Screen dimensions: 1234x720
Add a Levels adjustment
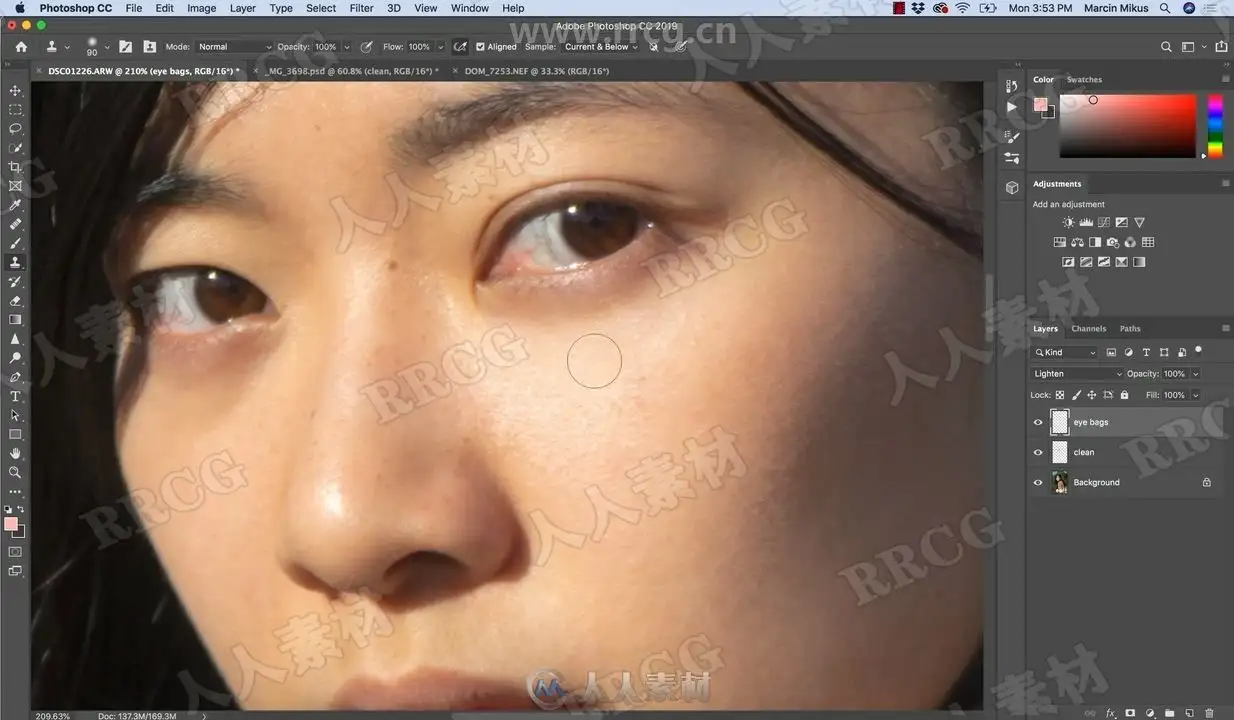(x=1086, y=222)
